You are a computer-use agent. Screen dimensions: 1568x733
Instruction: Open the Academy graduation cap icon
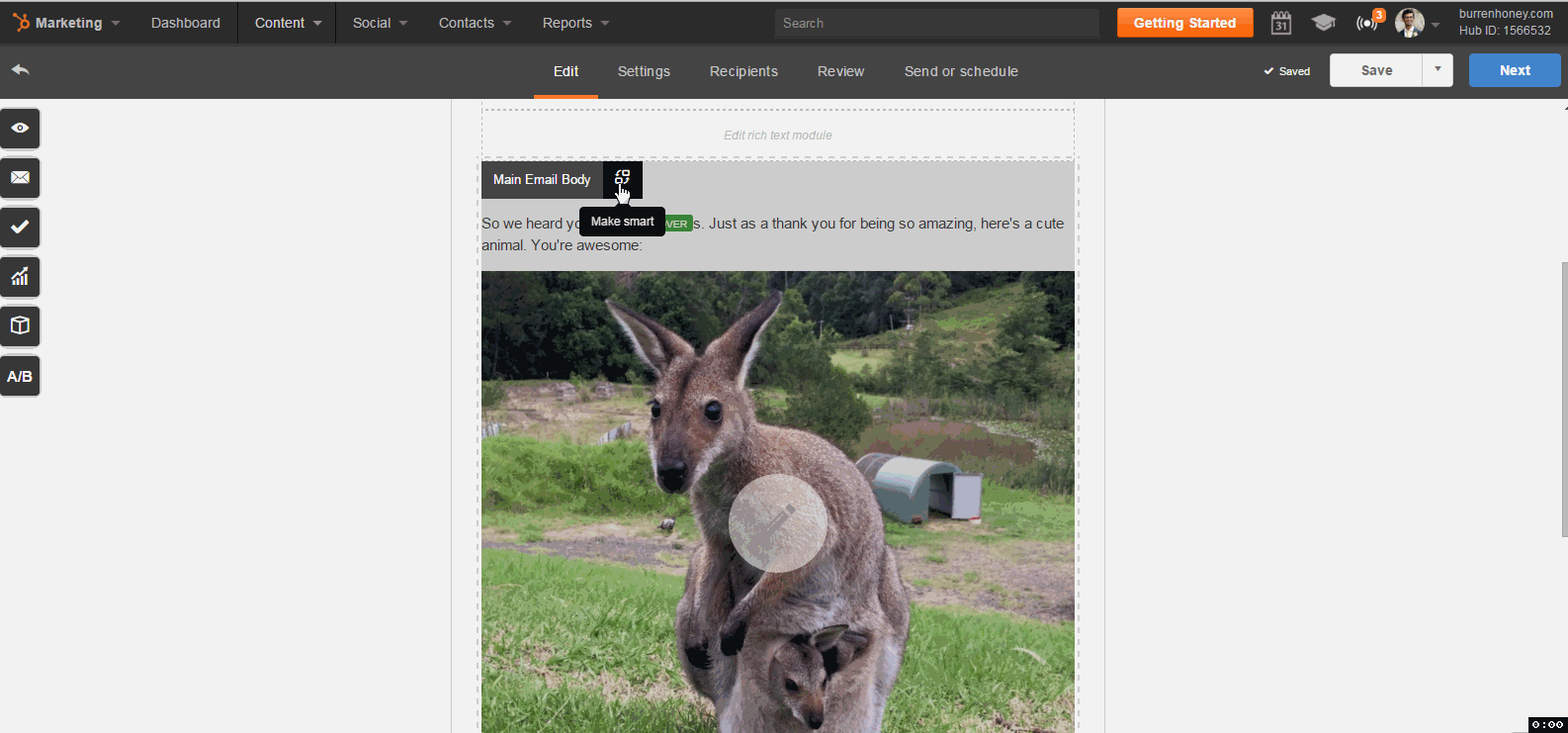coord(1324,23)
